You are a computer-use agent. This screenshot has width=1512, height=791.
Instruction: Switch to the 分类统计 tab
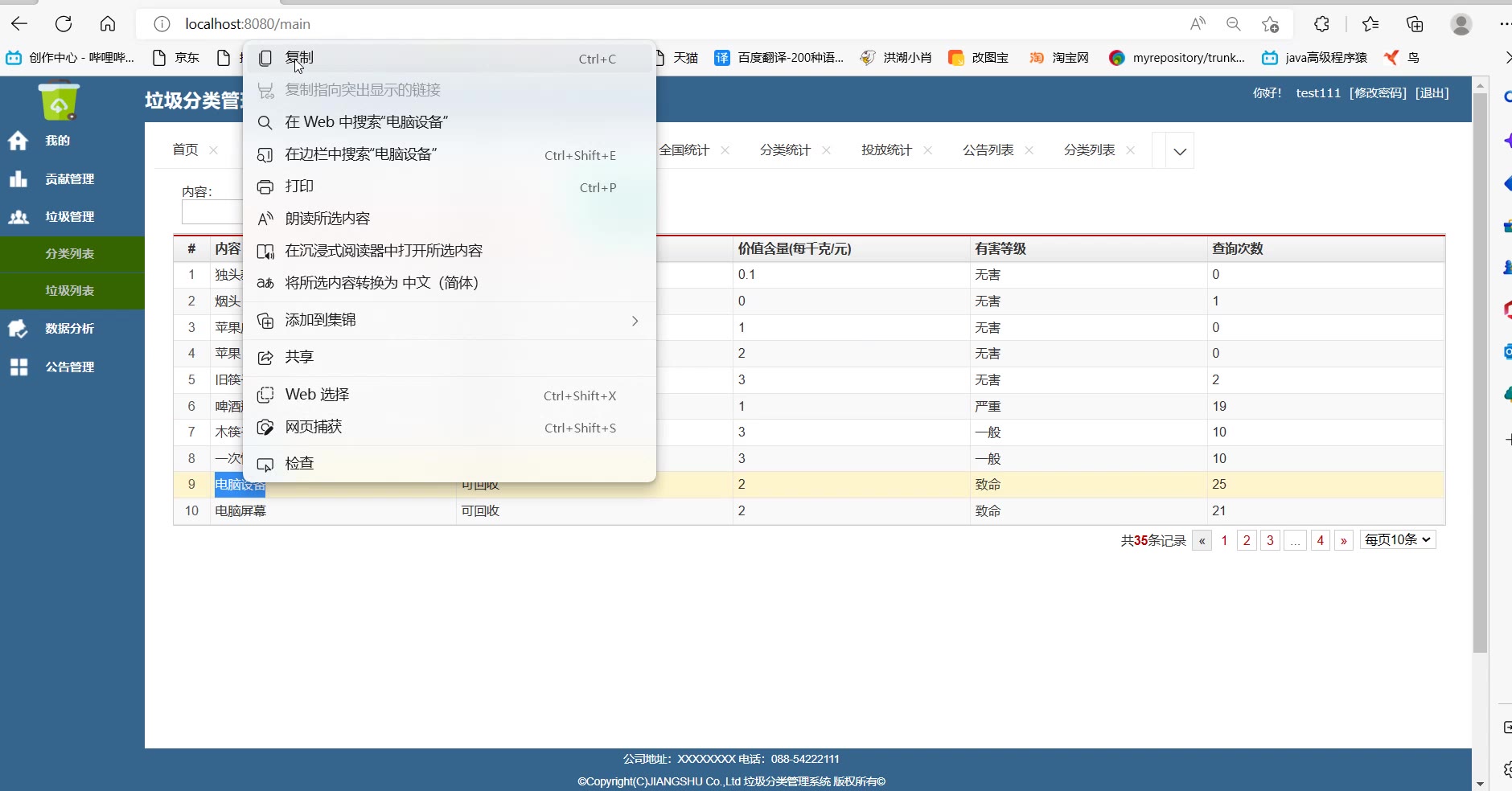tap(785, 150)
